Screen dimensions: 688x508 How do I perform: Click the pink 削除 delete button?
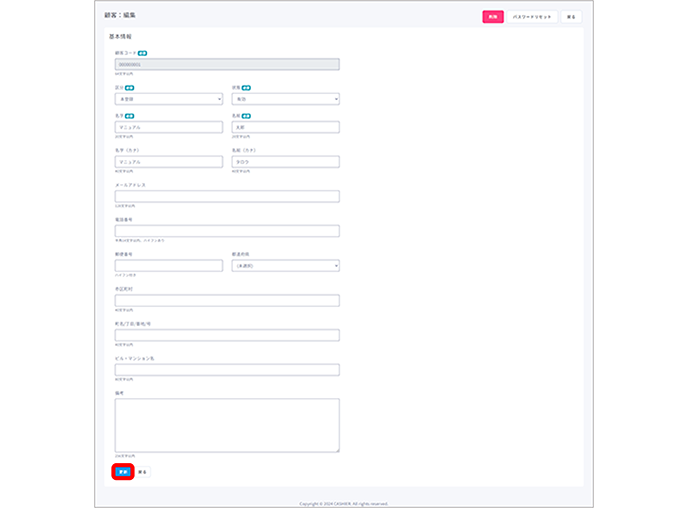click(492, 17)
